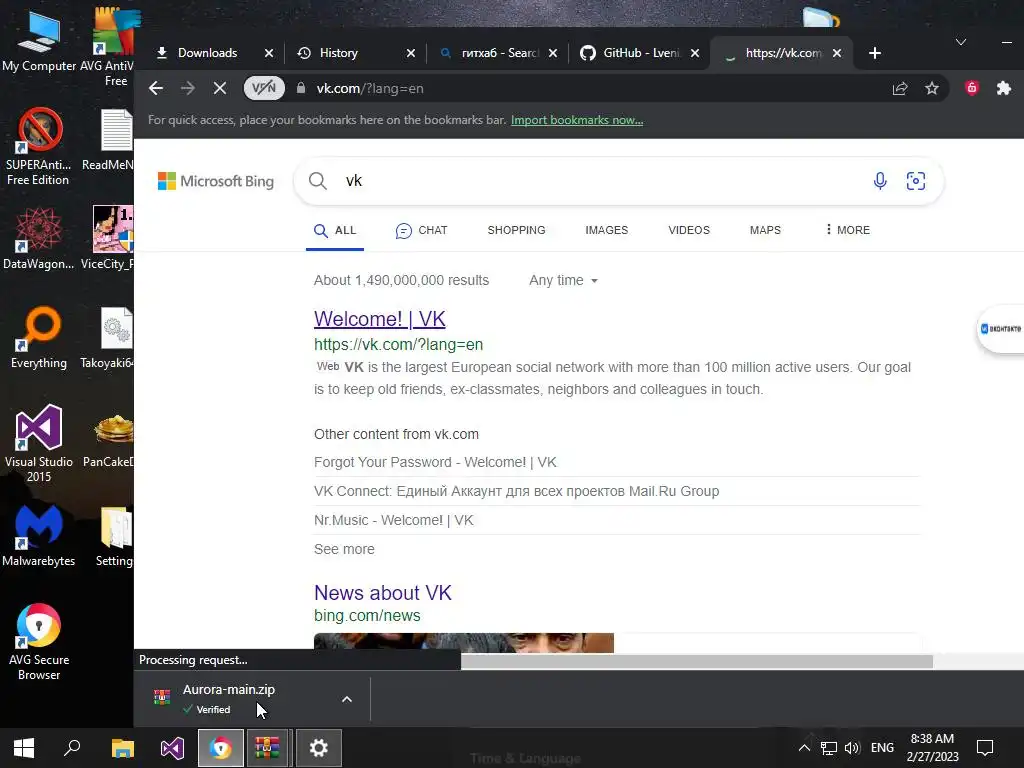
Task: Open Visual Studio from taskbar
Action: coord(172,748)
